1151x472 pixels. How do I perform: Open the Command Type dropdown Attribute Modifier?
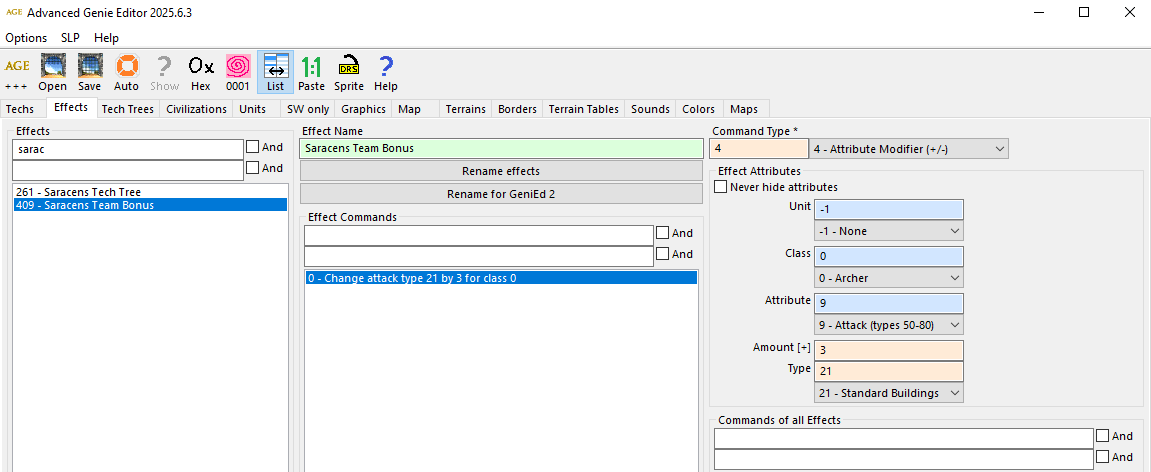point(909,149)
